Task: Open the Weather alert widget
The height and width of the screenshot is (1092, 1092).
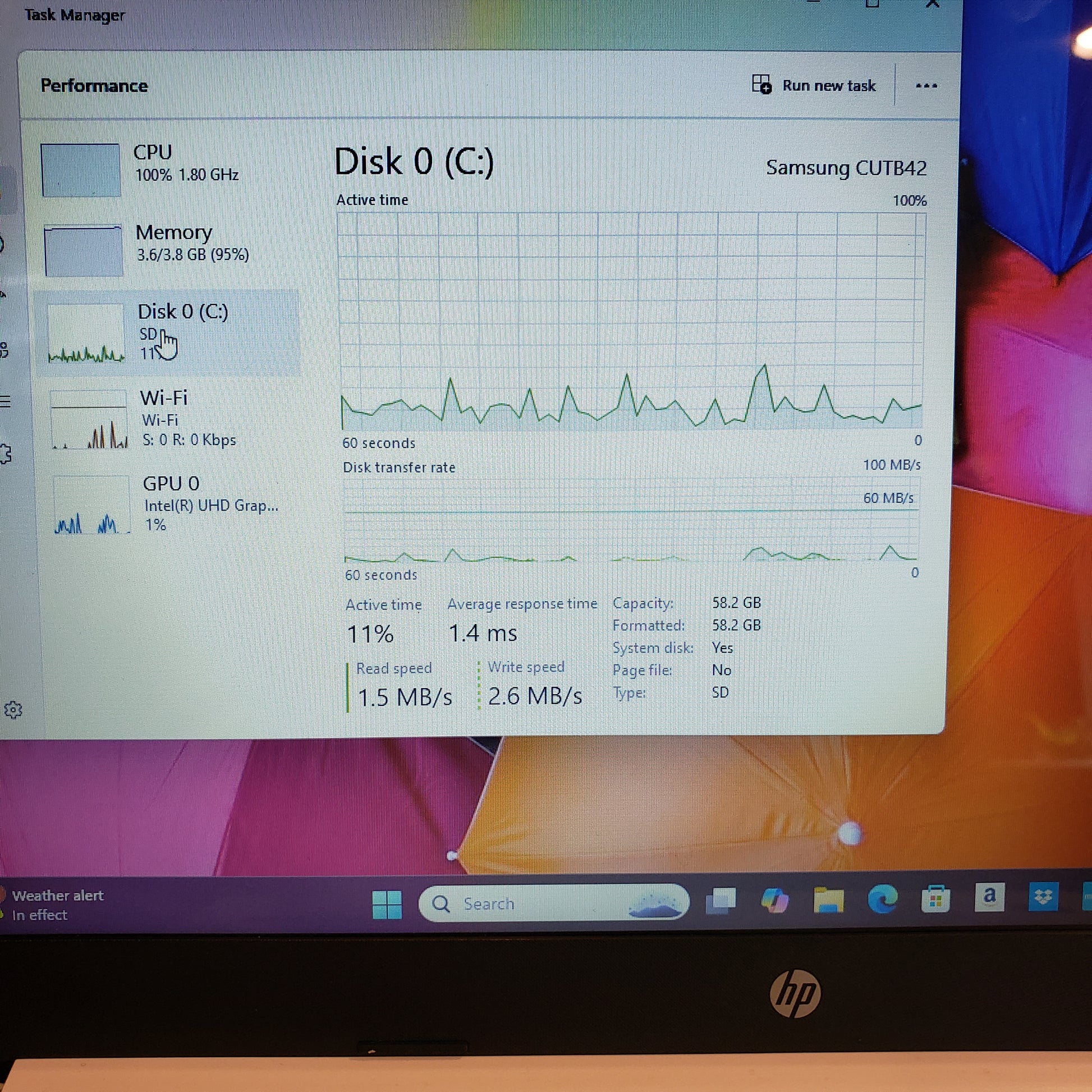Action: [x=54, y=905]
